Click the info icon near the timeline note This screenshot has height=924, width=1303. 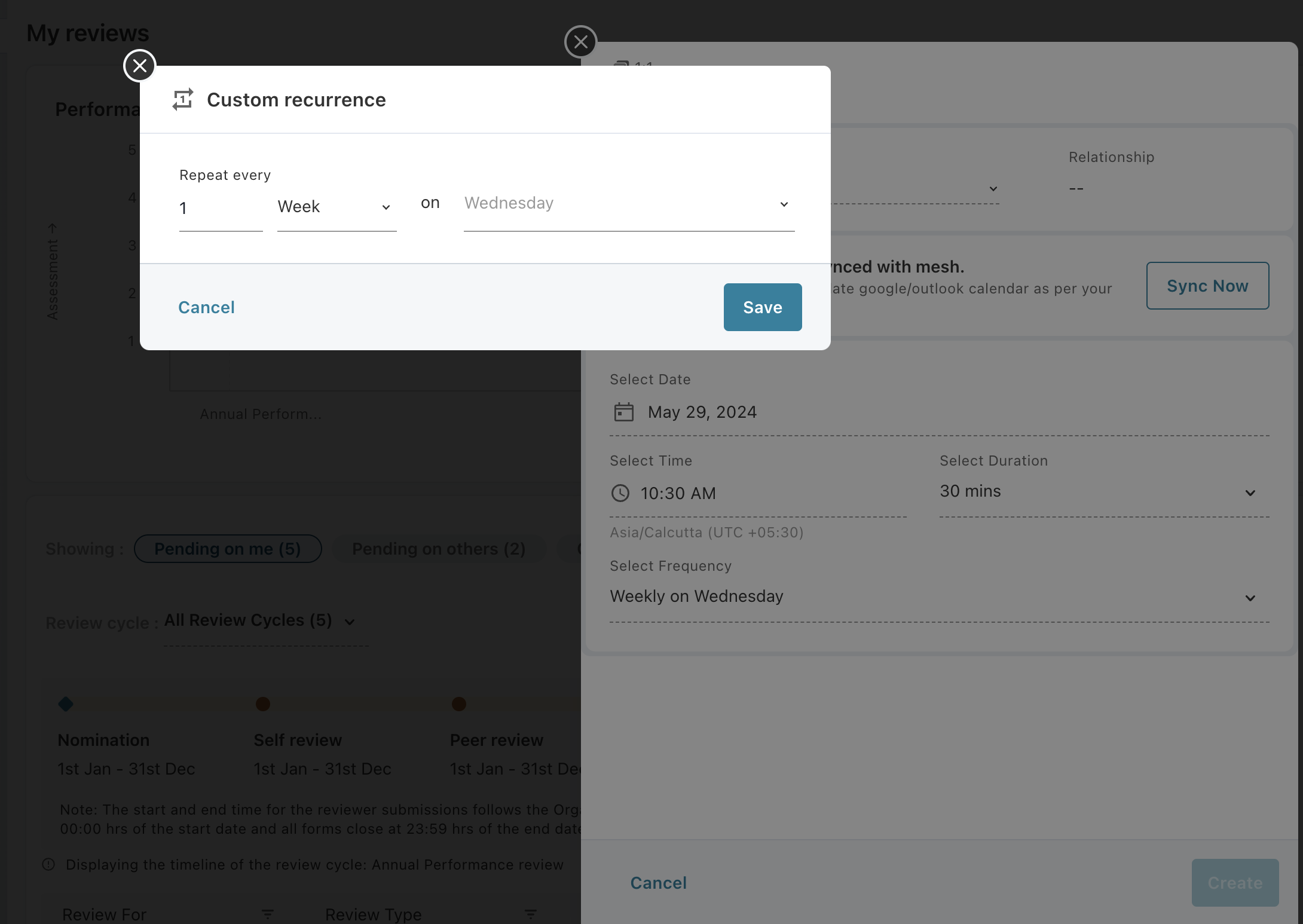tap(49, 864)
